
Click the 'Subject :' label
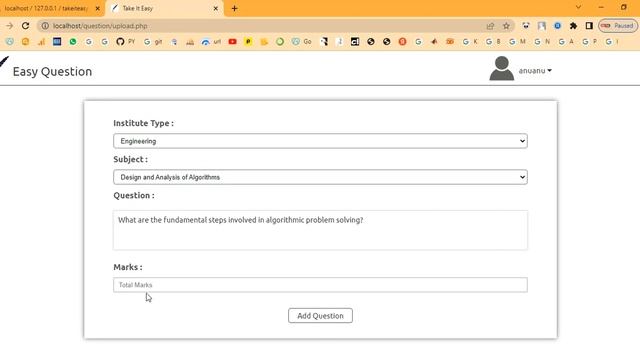pos(131,160)
